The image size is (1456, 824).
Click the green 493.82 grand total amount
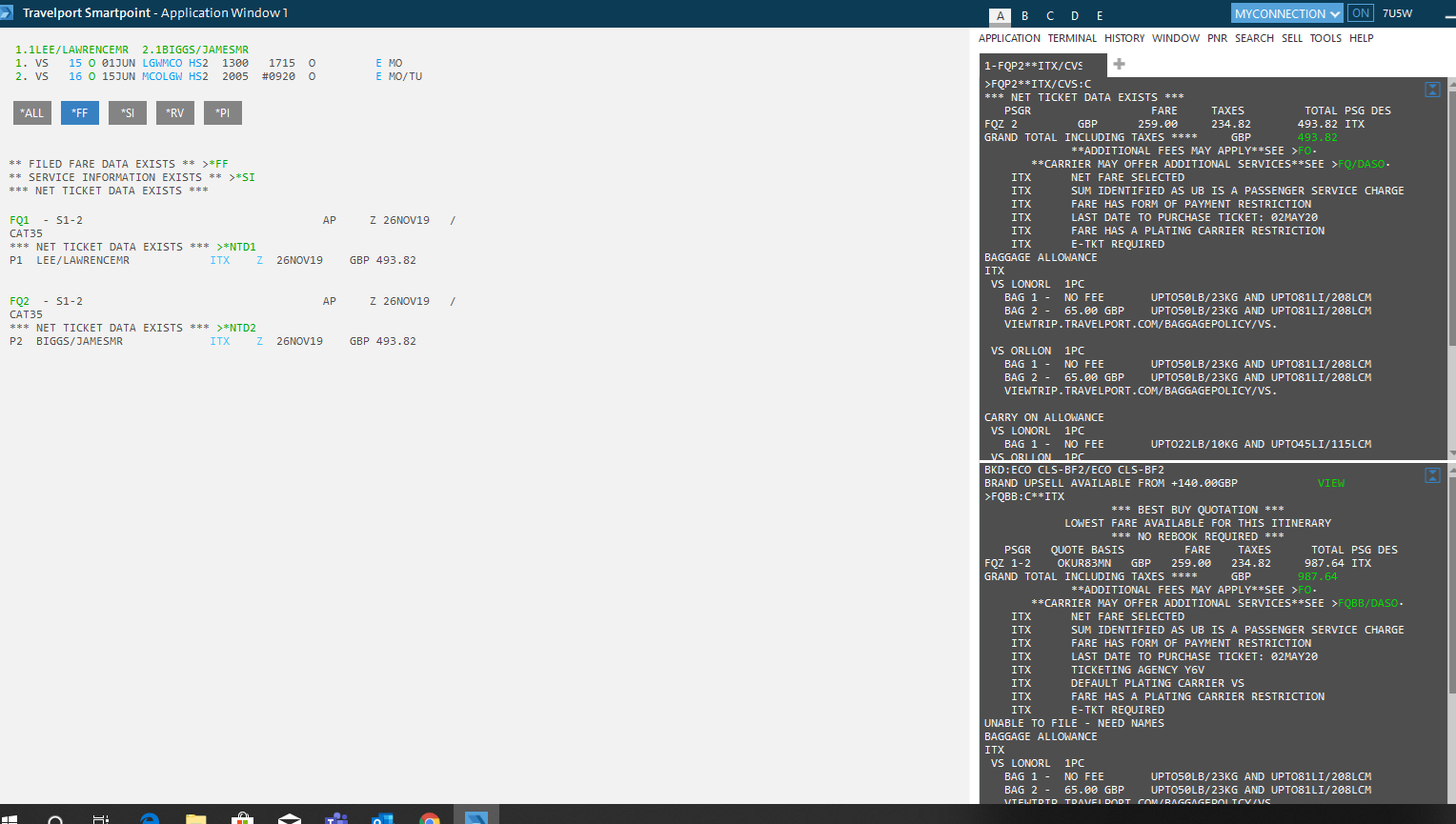pos(1318,137)
